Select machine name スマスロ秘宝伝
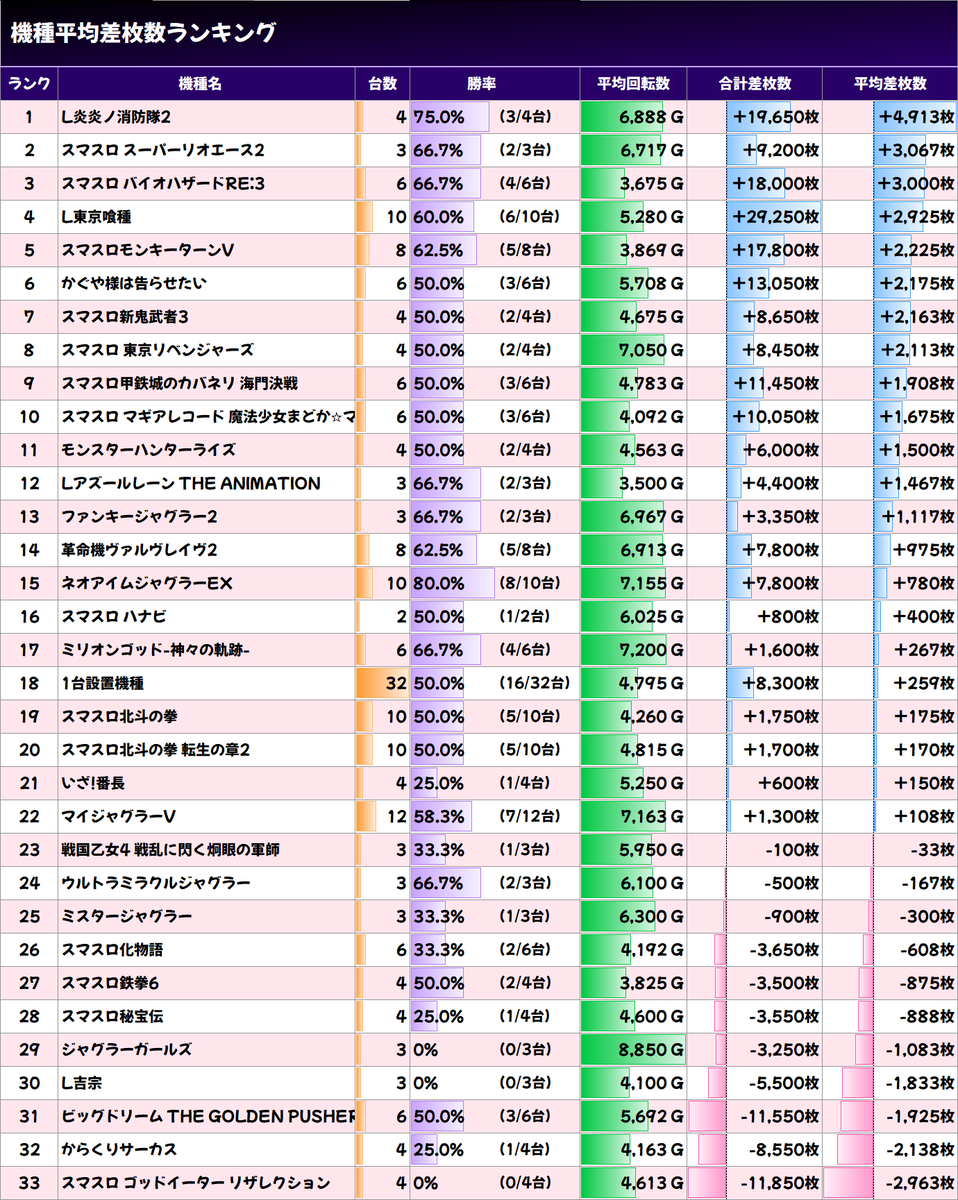Image resolution: width=958 pixels, height=1200 pixels. point(112,1017)
